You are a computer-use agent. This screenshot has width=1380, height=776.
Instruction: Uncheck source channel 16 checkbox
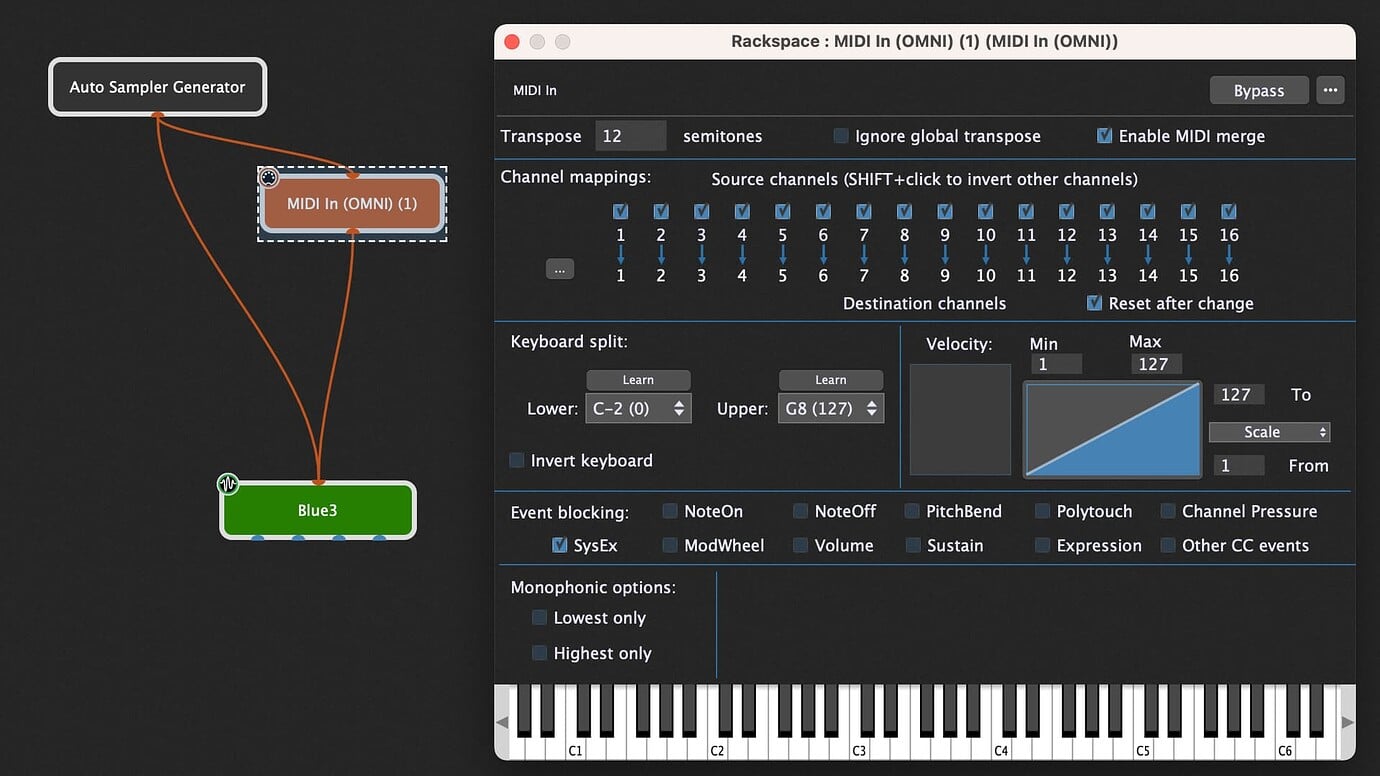coord(1229,212)
